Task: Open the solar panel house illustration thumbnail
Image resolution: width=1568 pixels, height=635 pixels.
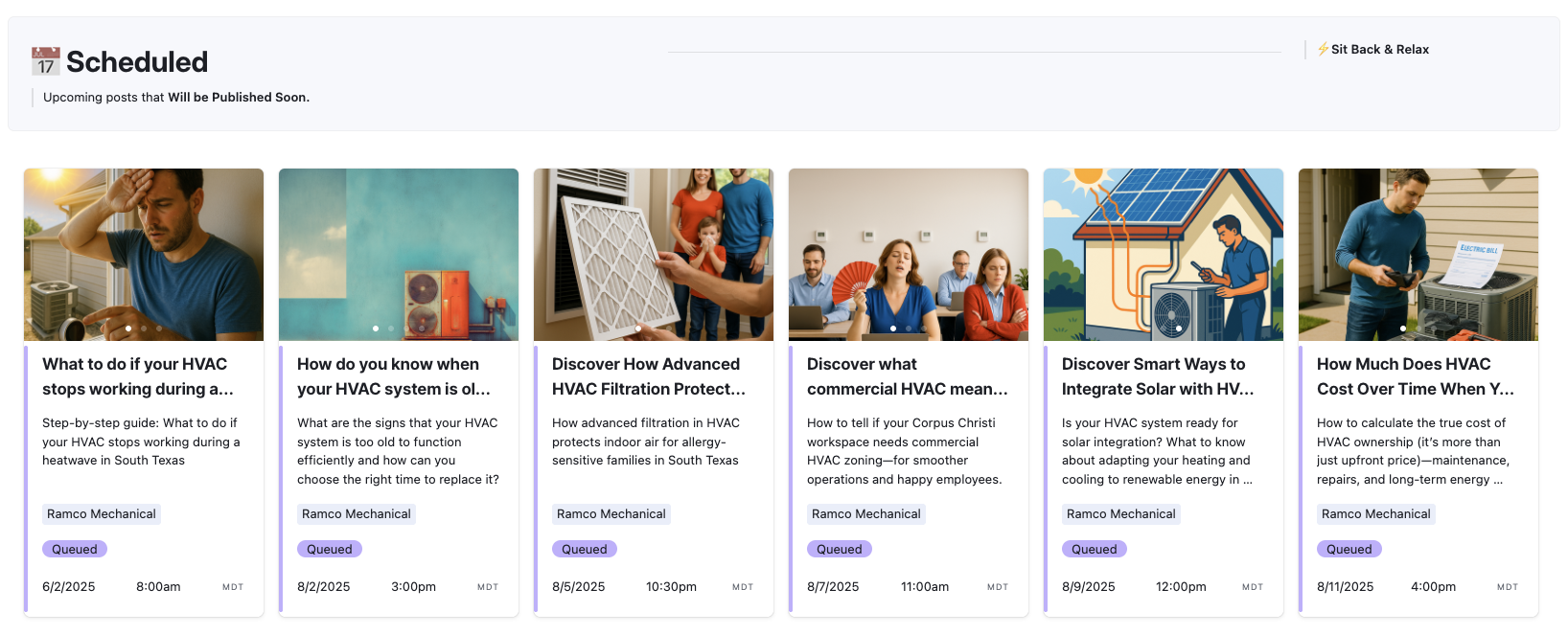Action: [1164, 255]
